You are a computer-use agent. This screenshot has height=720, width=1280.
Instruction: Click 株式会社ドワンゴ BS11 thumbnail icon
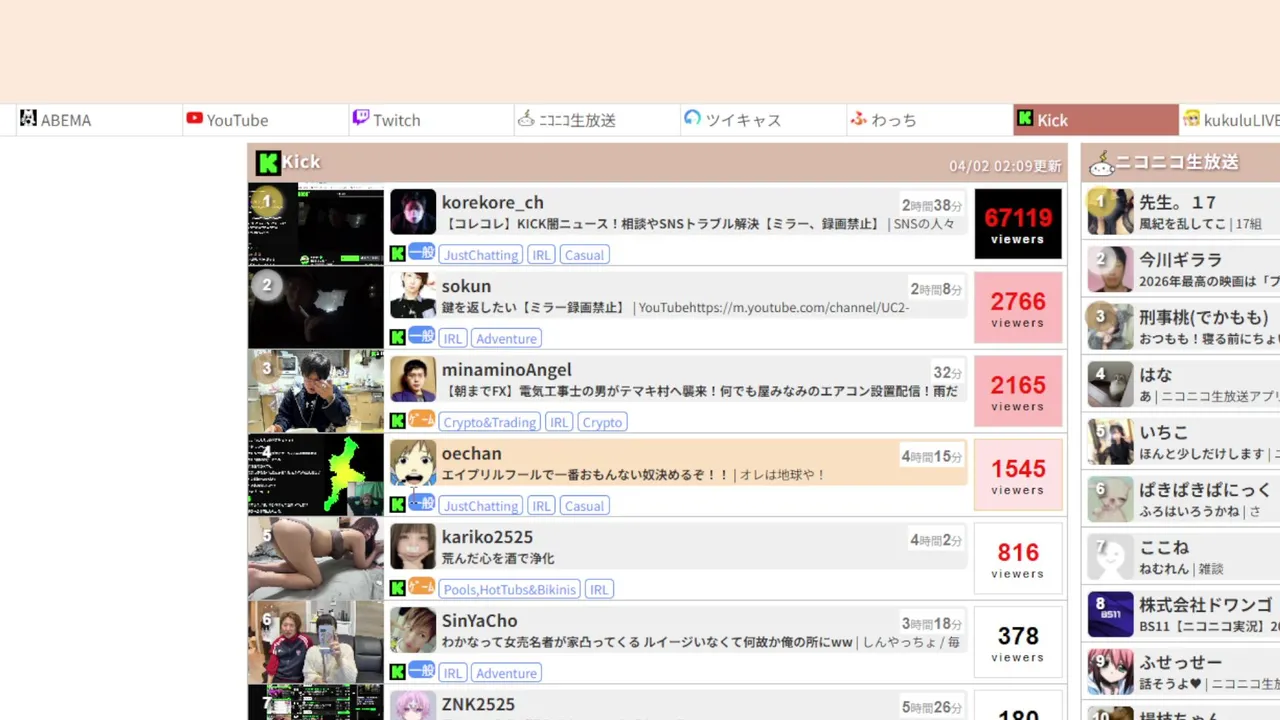1111,615
